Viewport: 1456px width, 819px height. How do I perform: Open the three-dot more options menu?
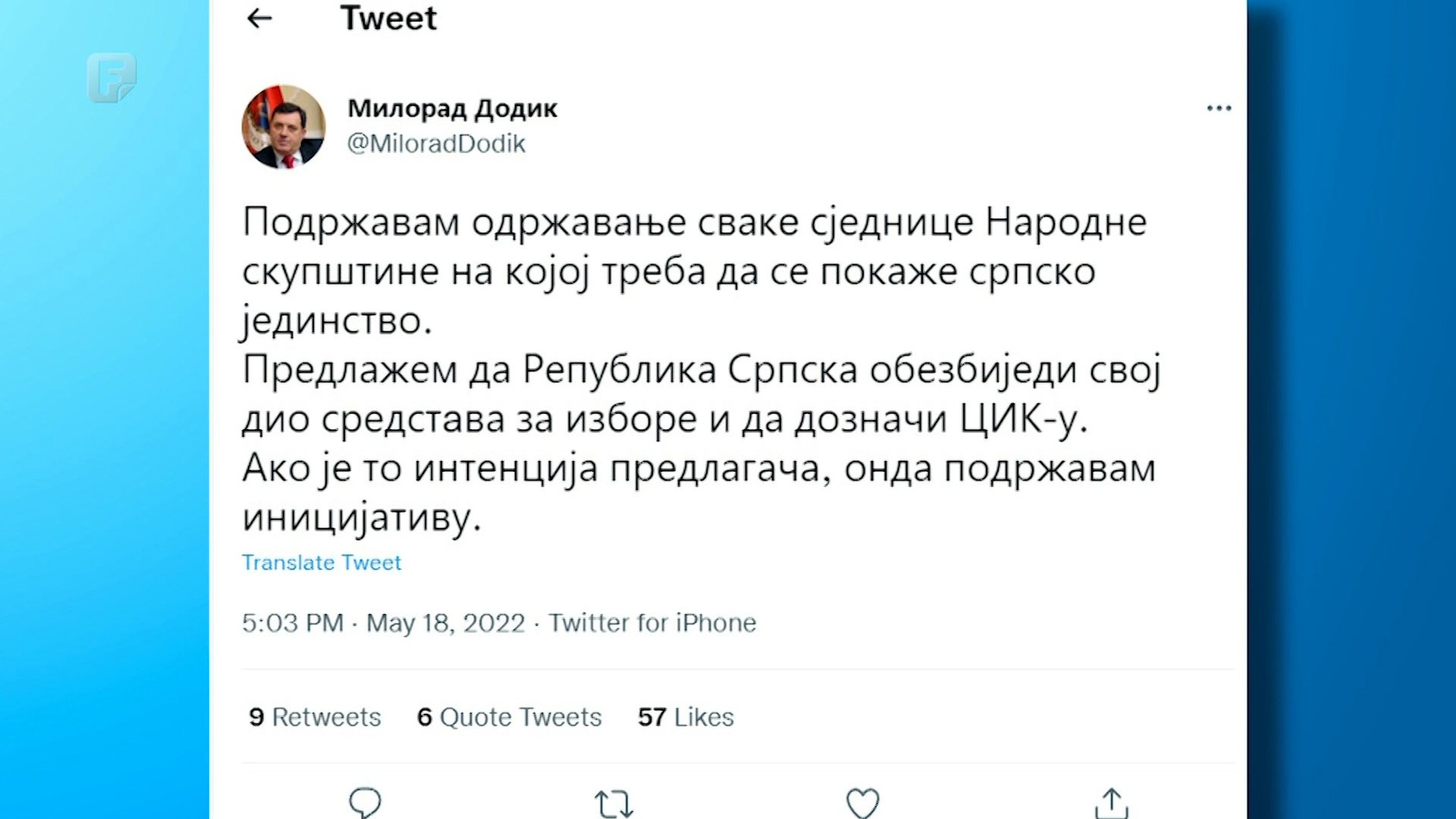tap(1219, 108)
